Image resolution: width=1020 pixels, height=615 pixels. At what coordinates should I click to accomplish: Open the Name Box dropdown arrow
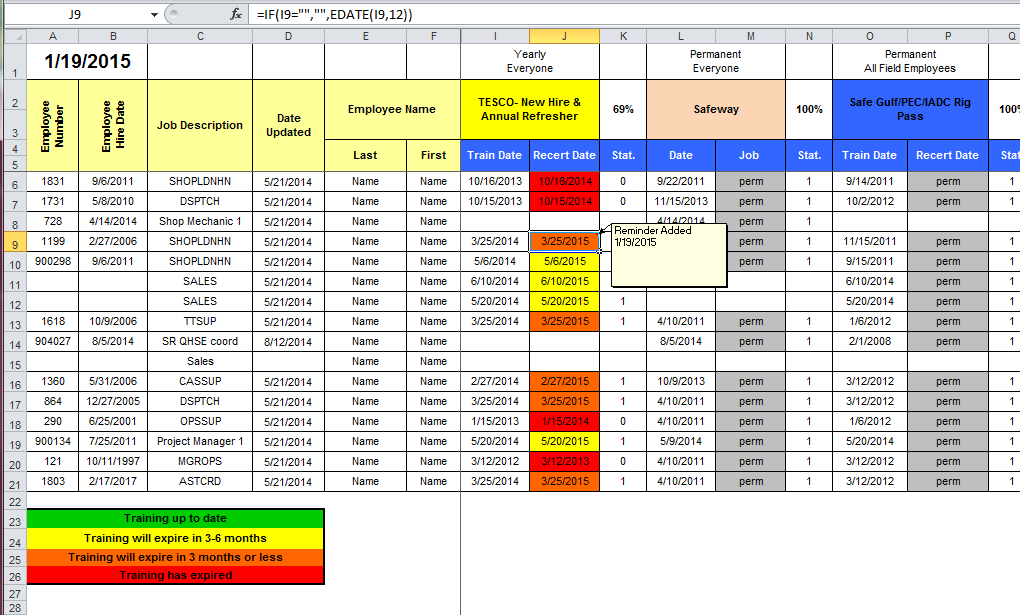pyautogui.click(x=153, y=15)
